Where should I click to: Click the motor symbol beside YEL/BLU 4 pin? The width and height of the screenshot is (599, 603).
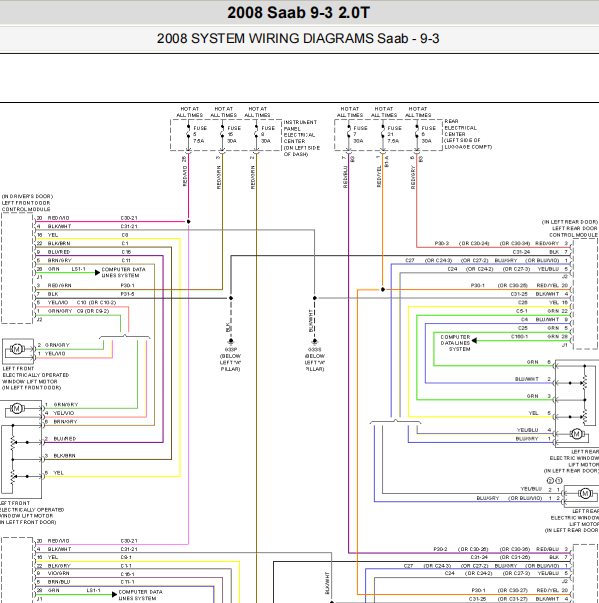tap(576, 434)
